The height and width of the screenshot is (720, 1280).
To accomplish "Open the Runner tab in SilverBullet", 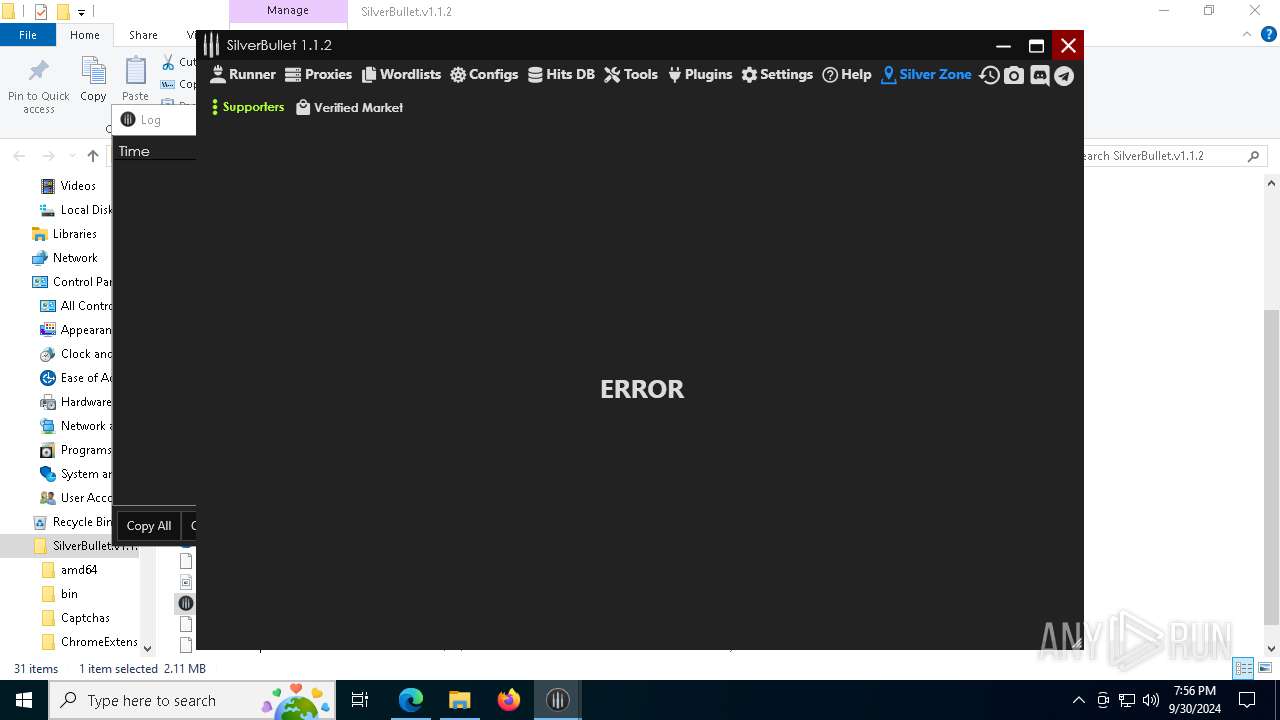I will click(x=243, y=74).
